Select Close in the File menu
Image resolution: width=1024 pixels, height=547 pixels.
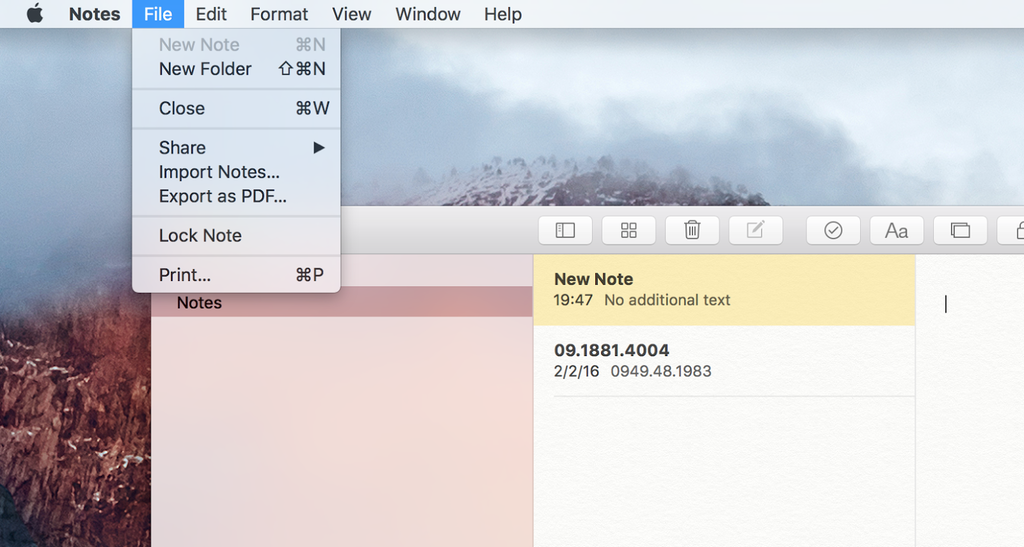pyautogui.click(x=236, y=108)
